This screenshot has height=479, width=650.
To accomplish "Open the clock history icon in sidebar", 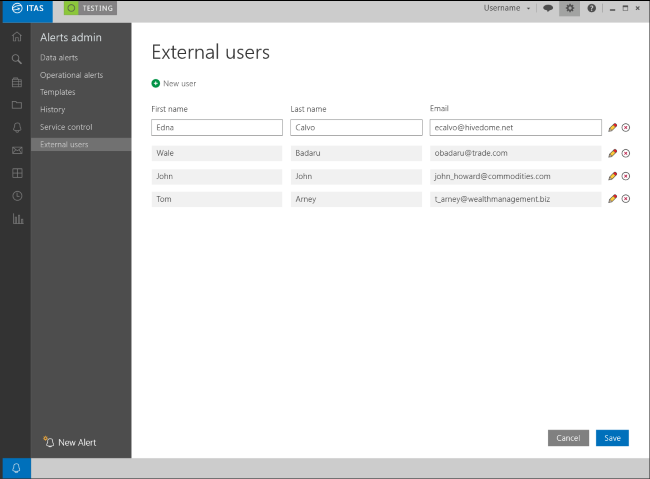I will pos(17,196).
